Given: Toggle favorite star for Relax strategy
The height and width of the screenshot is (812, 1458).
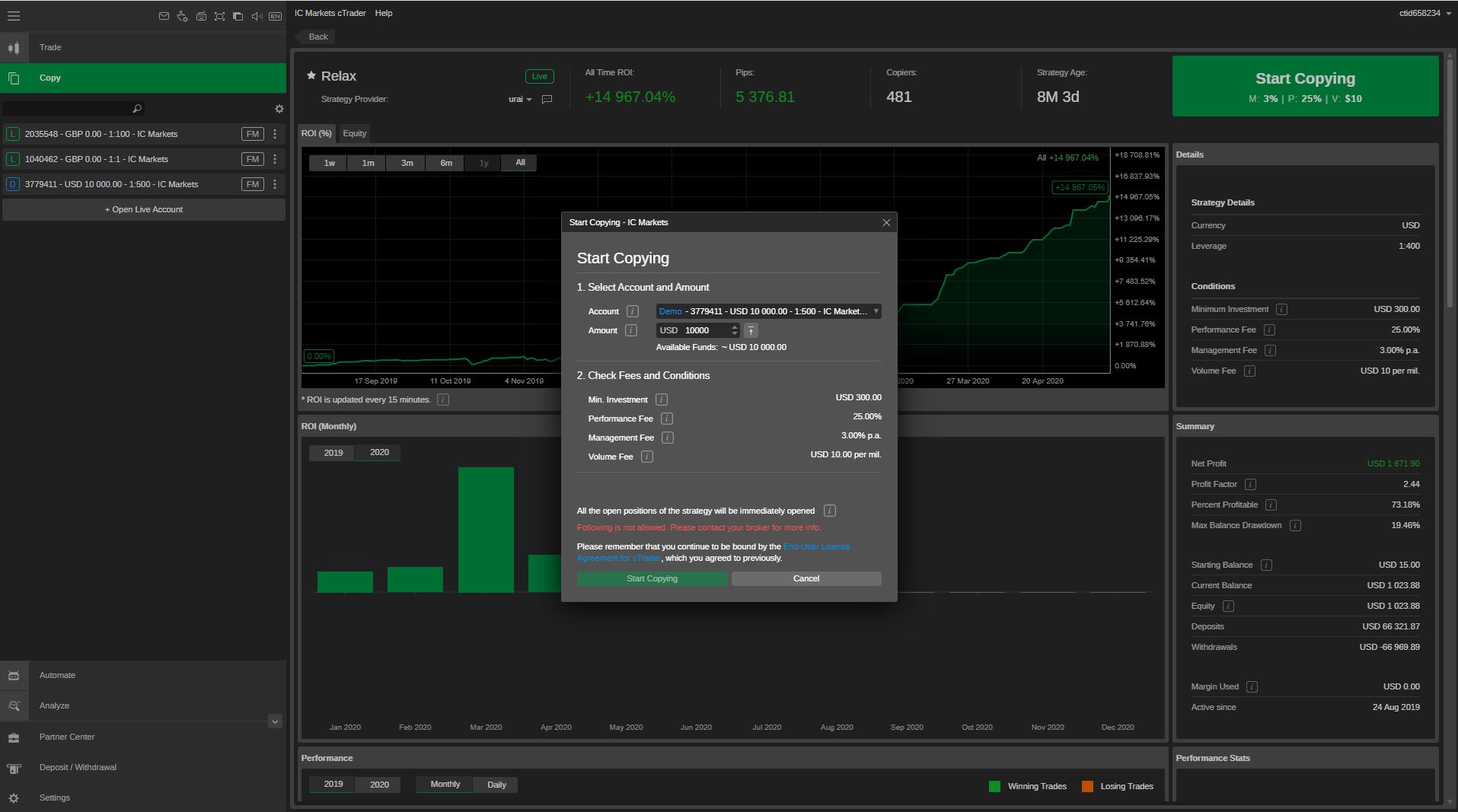Looking at the screenshot, I should (x=311, y=75).
